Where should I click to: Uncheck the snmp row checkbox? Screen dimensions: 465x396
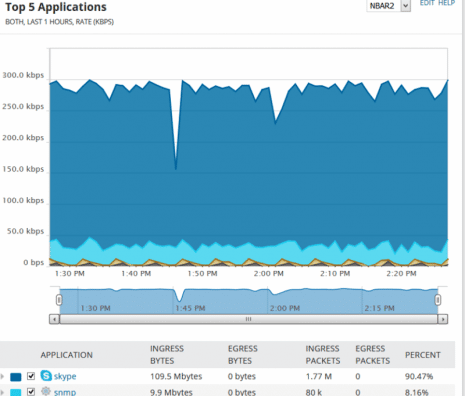(31, 392)
